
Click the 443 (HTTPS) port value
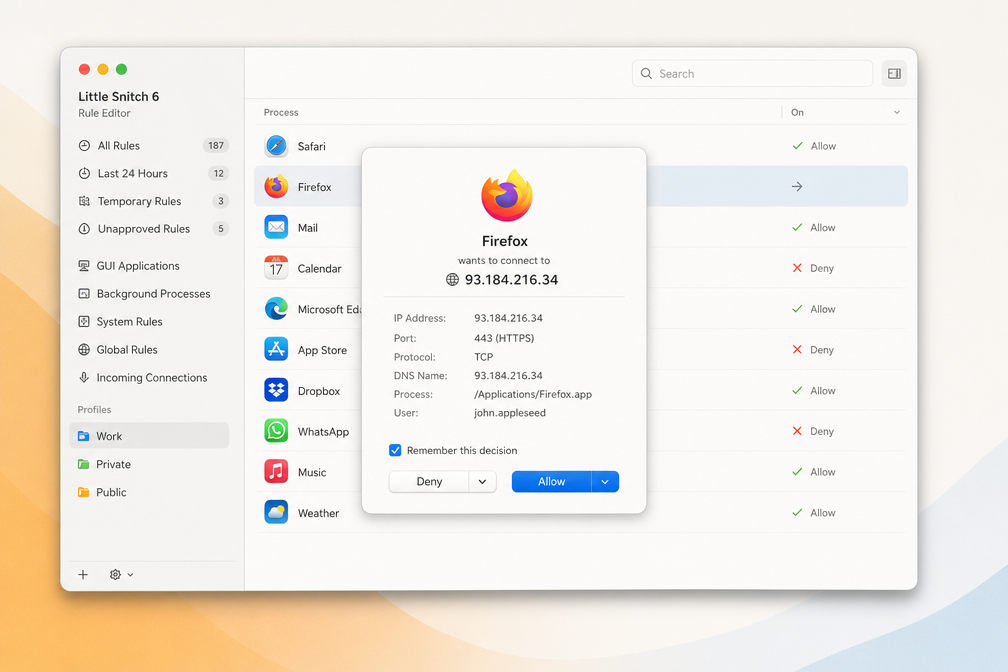coord(504,338)
